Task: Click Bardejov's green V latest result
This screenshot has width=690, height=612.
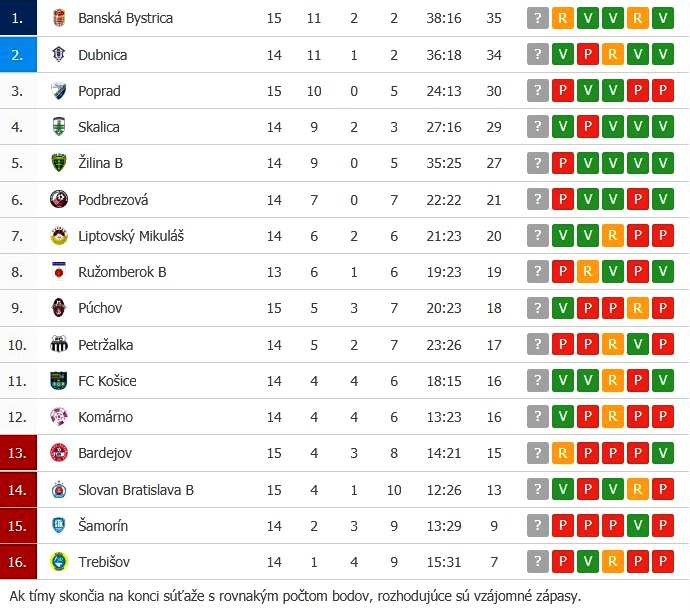Action: pos(663,453)
